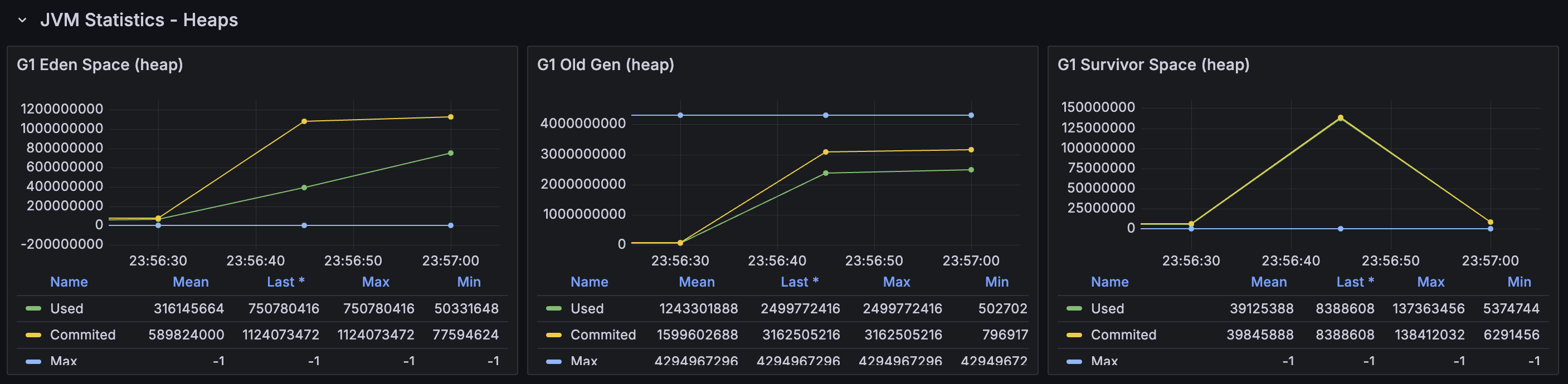Sort Old Gen legend by Name
Screen dimensions: 1568x384
pos(589,282)
